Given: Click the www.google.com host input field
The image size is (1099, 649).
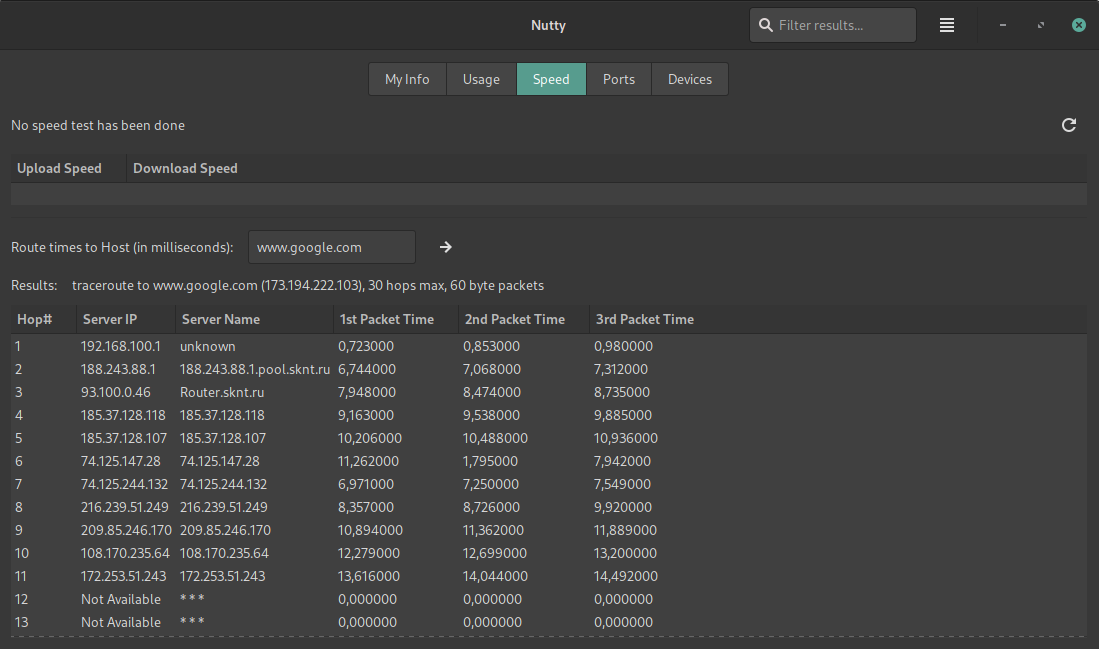Looking at the screenshot, I should click(331, 247).
